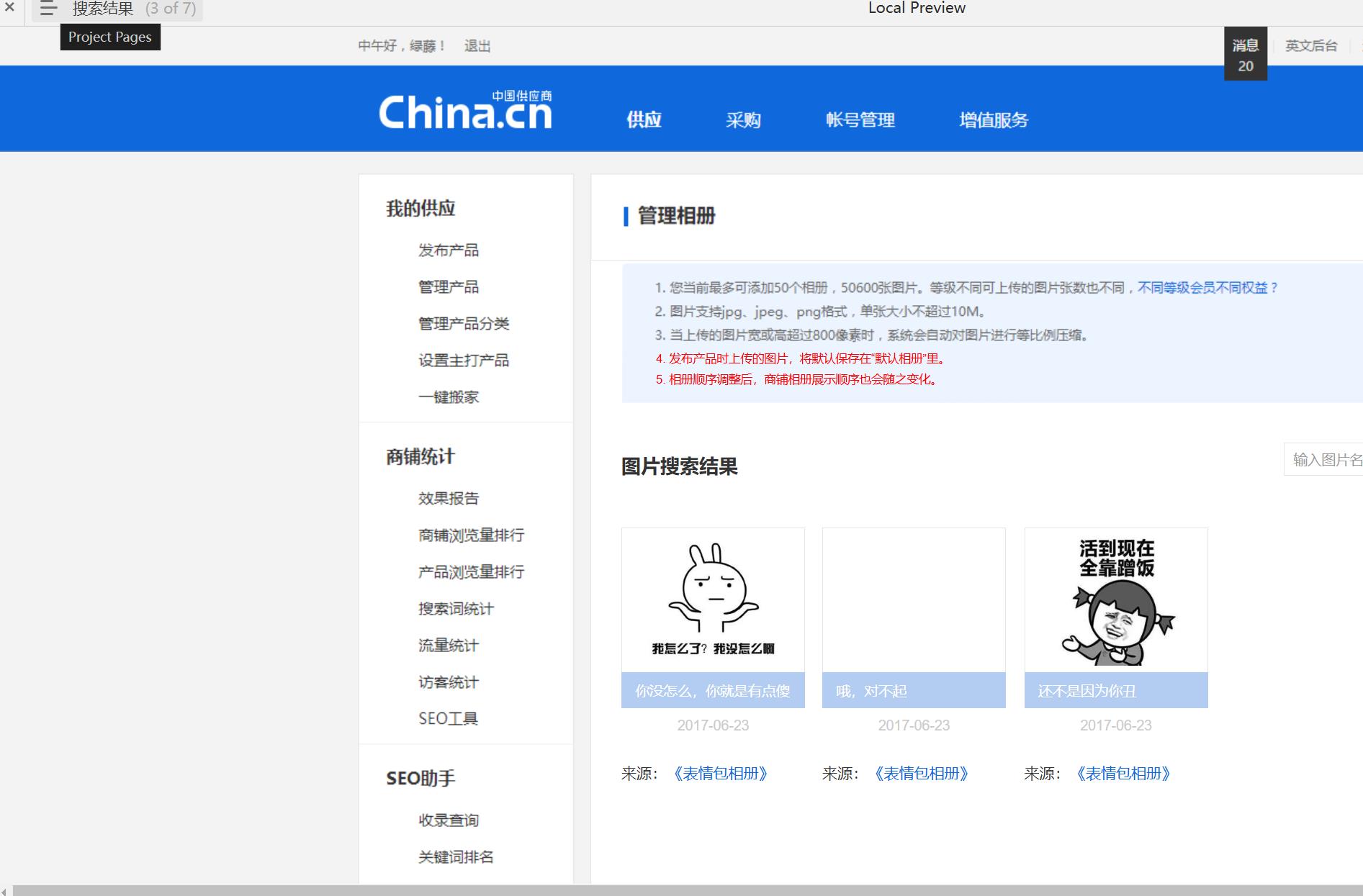Click the 商铺统计 sidebar heading

[420, 457]
